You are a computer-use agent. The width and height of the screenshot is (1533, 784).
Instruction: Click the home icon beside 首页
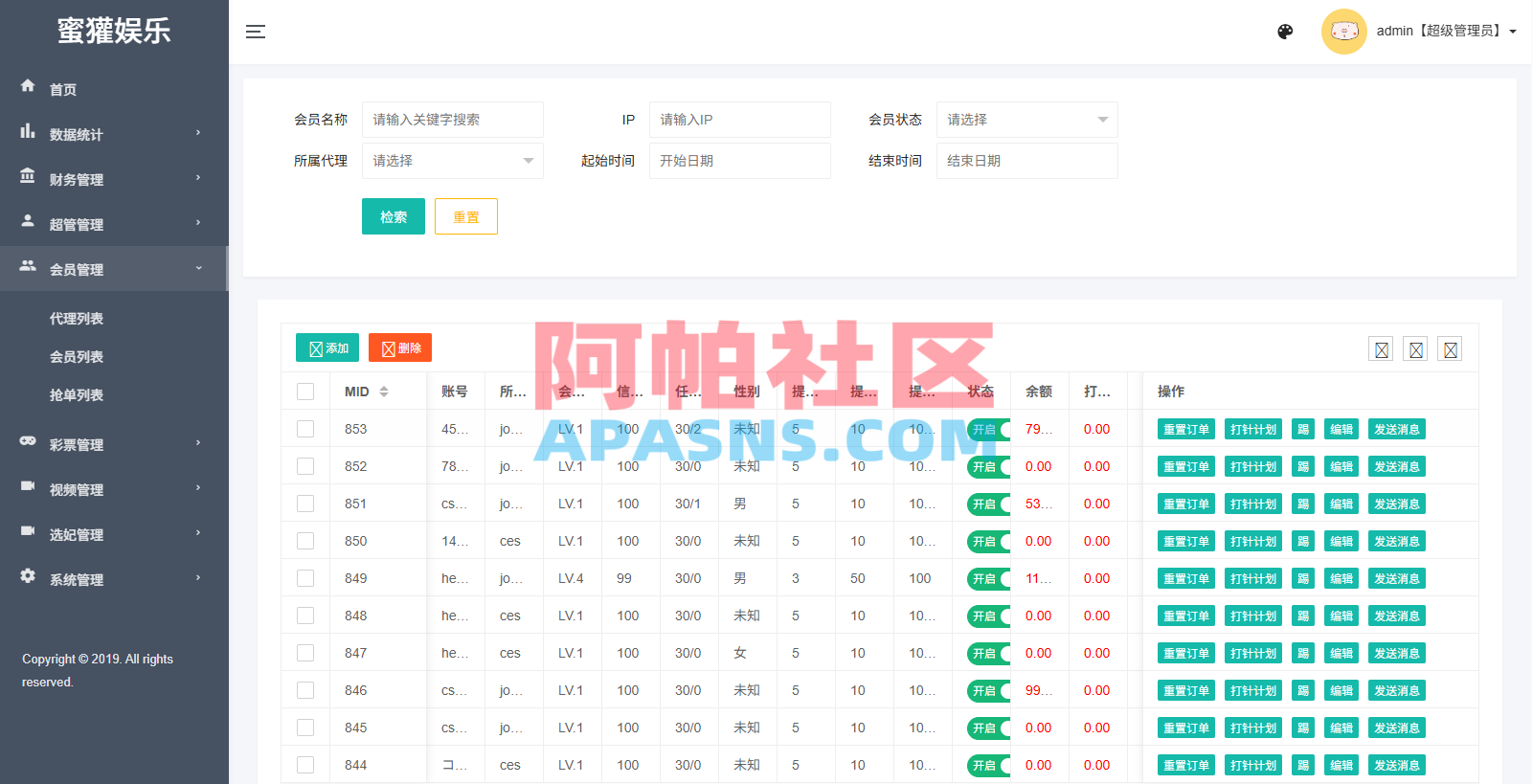(28, 86)
